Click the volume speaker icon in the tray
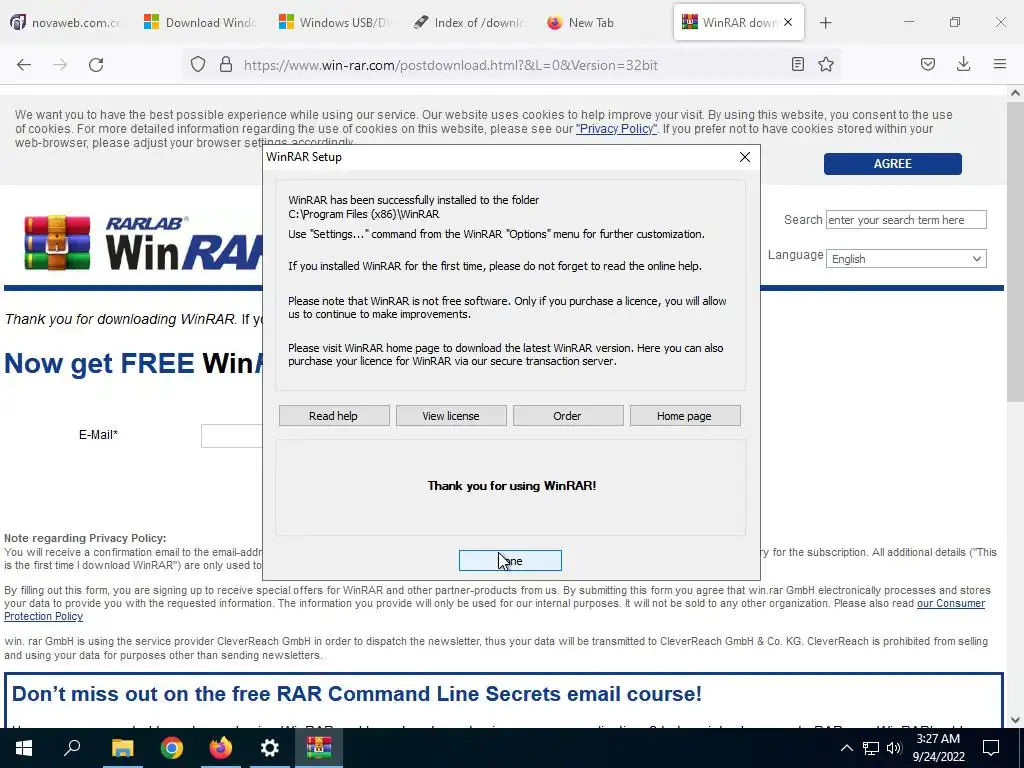The image size is (1024, 768). pyautogui.click(x=894, y=748)
